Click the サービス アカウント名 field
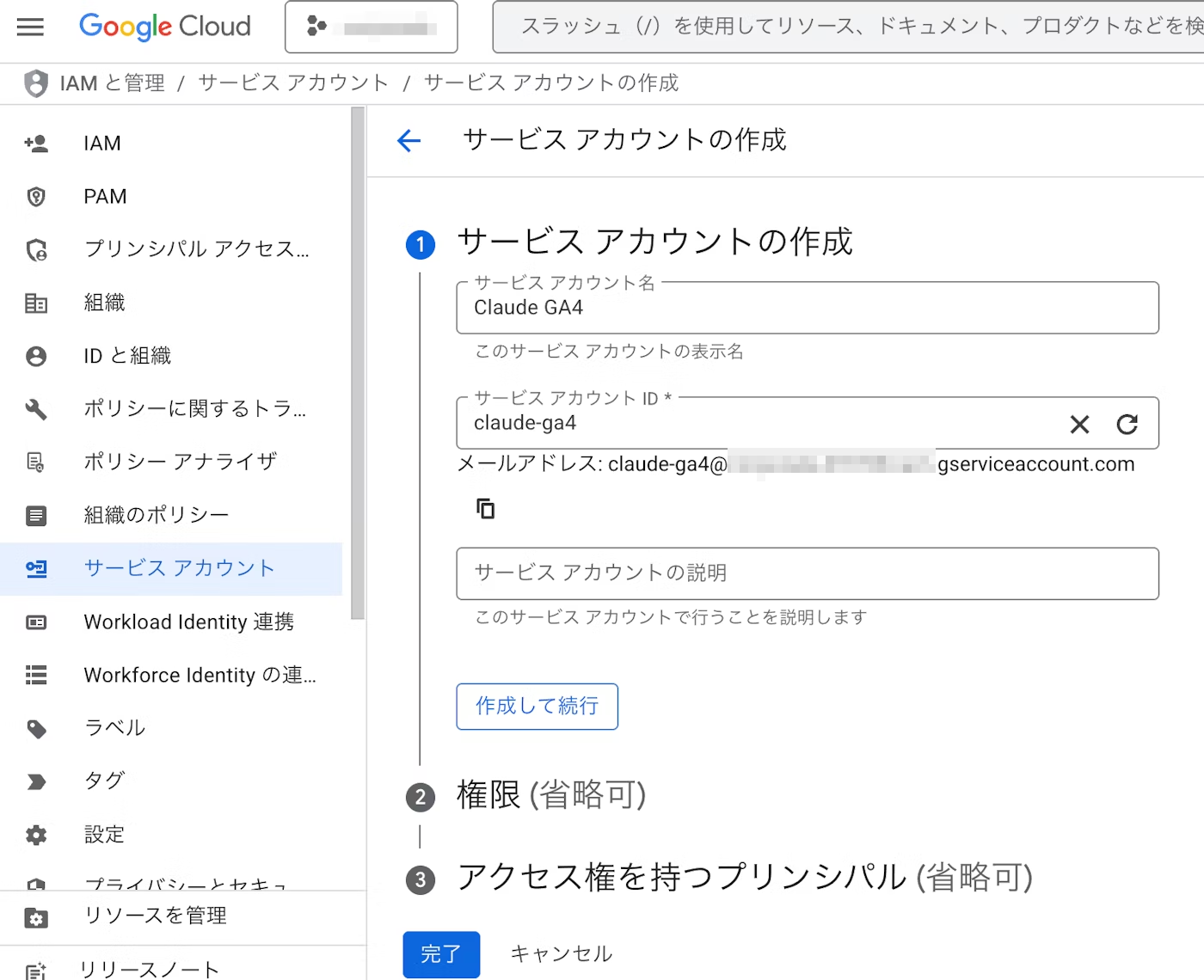The width and height of the screenshot is (1204, 980). pyautogui.click(x=808, y=308)
